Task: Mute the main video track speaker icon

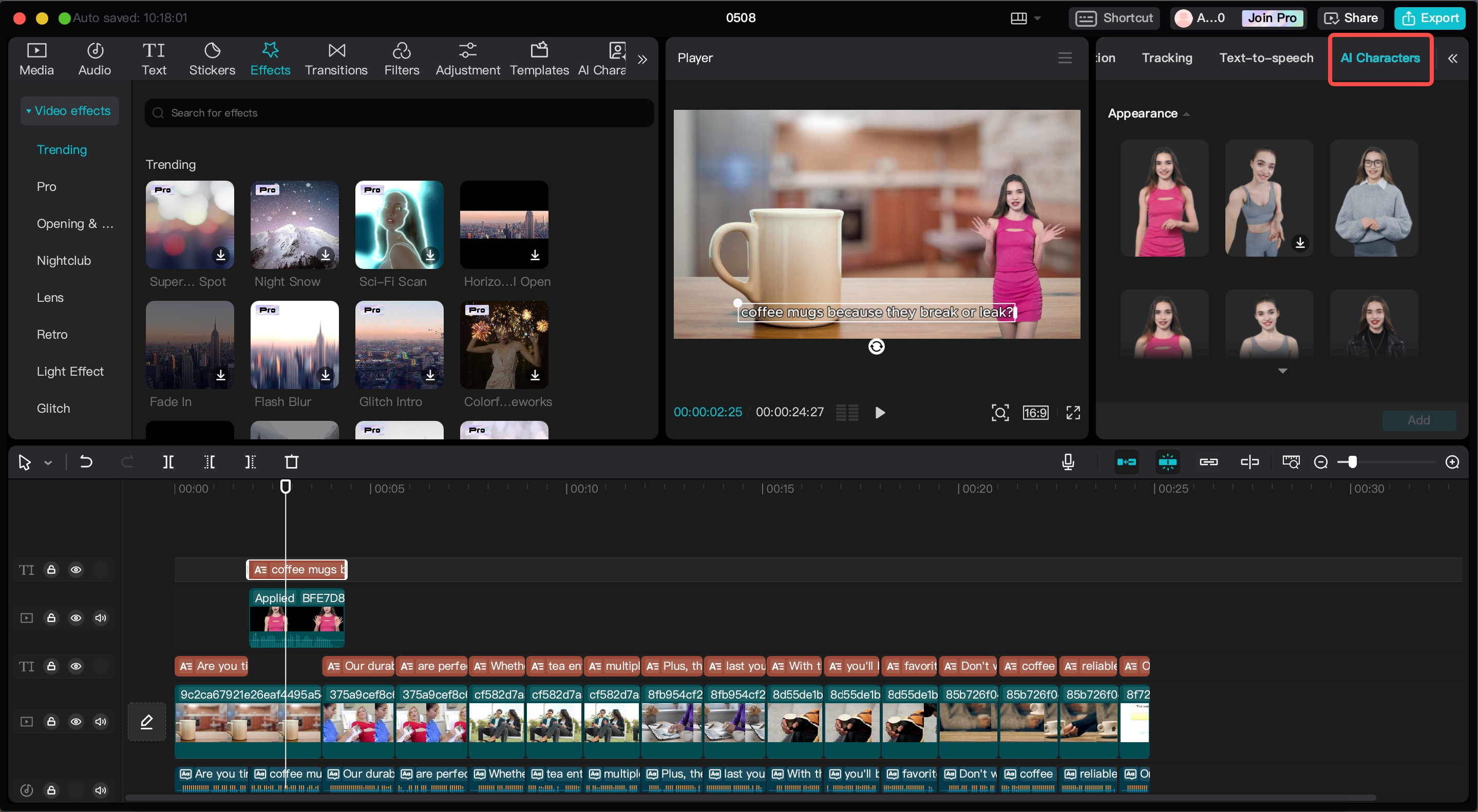Action: [101, 722]
